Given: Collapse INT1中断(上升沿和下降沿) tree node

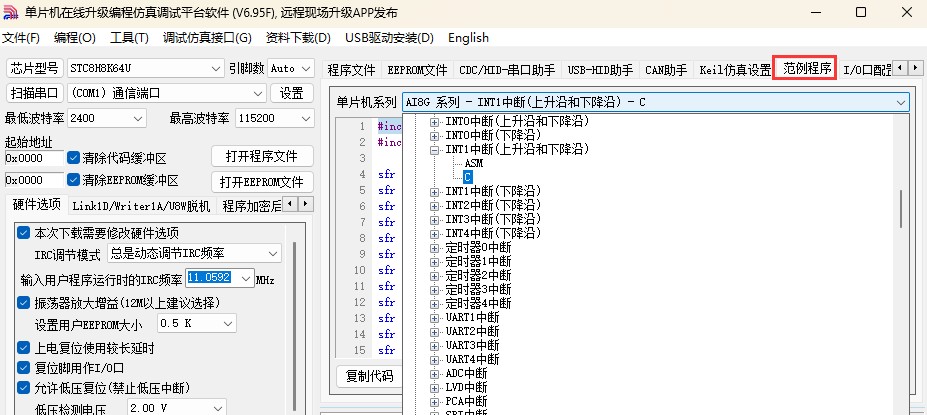Looking at the screenshot, I should click(x=435, y=150).
